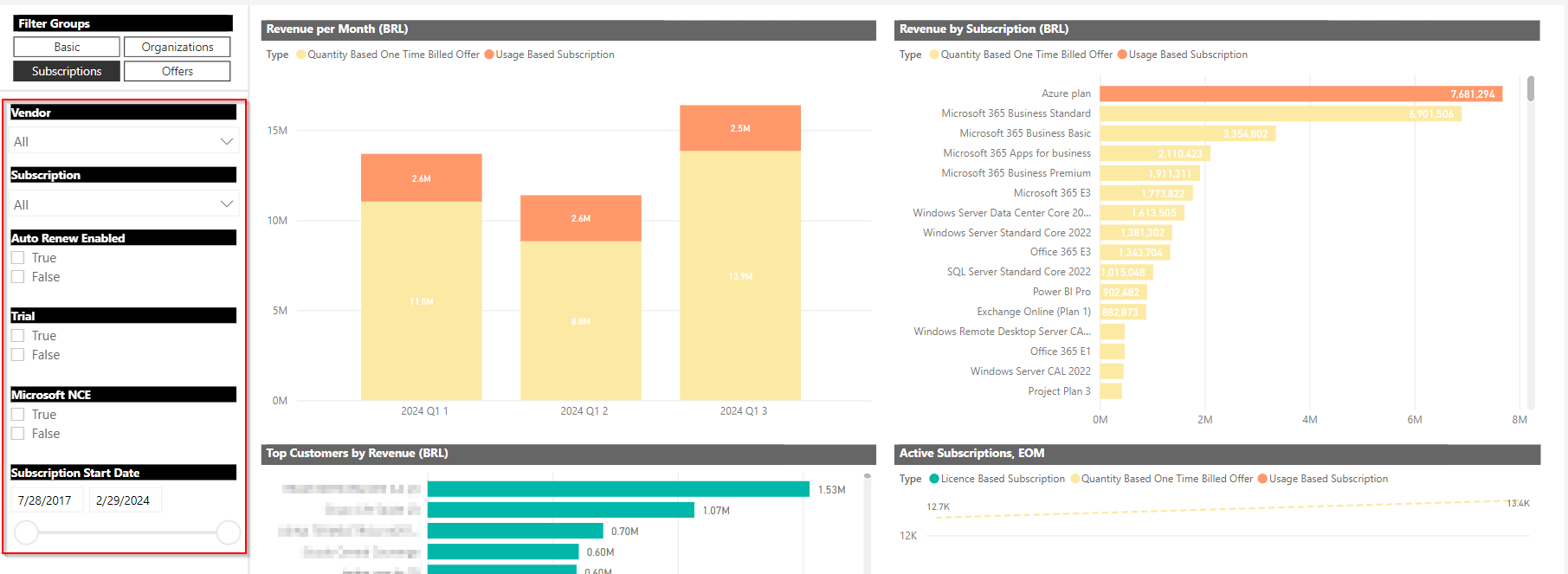
Task: Click the right handle of date slider
Action: 229,532
